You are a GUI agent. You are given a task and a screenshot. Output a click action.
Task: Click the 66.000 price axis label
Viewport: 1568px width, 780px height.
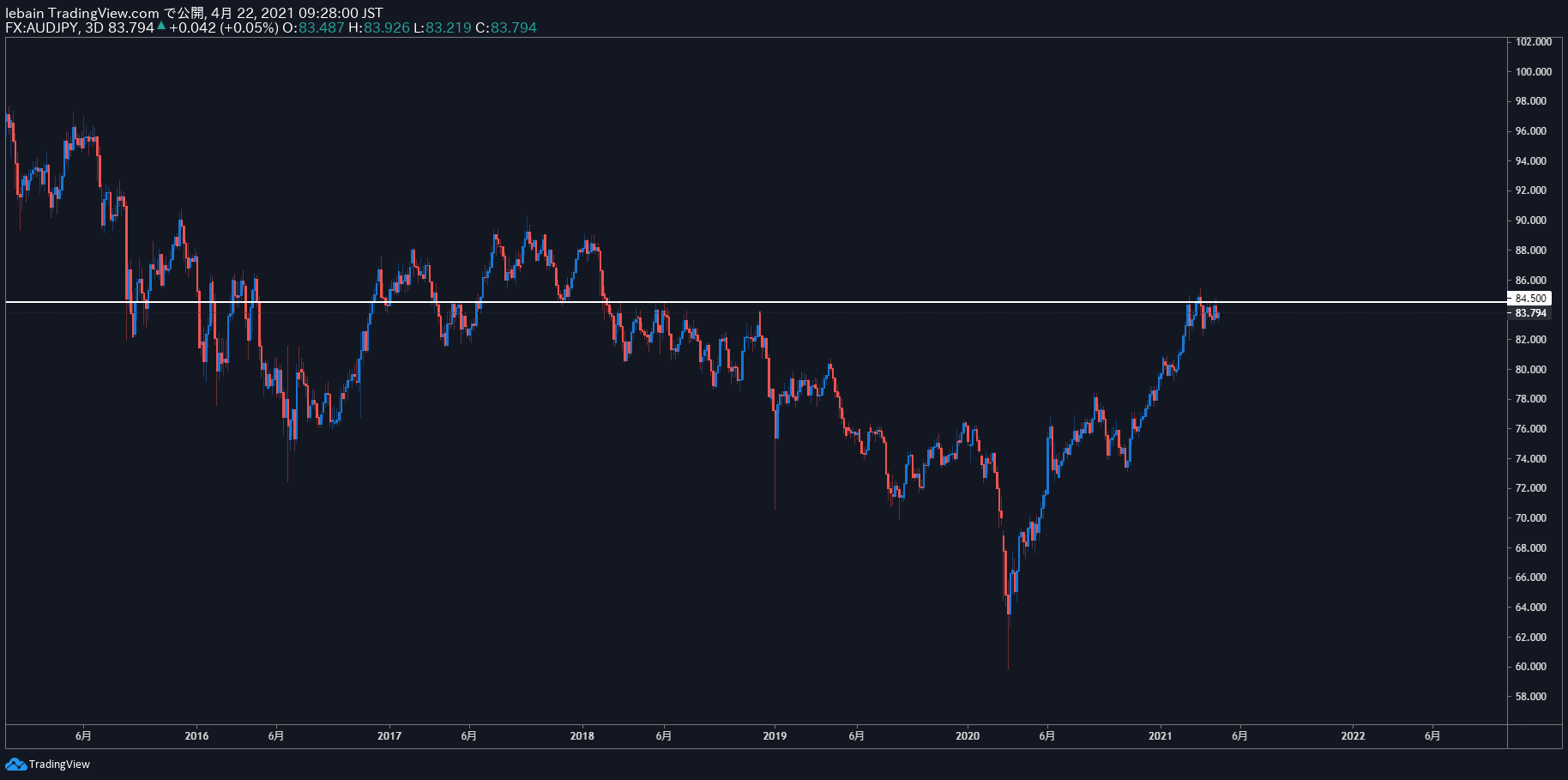coord(1530,577)
